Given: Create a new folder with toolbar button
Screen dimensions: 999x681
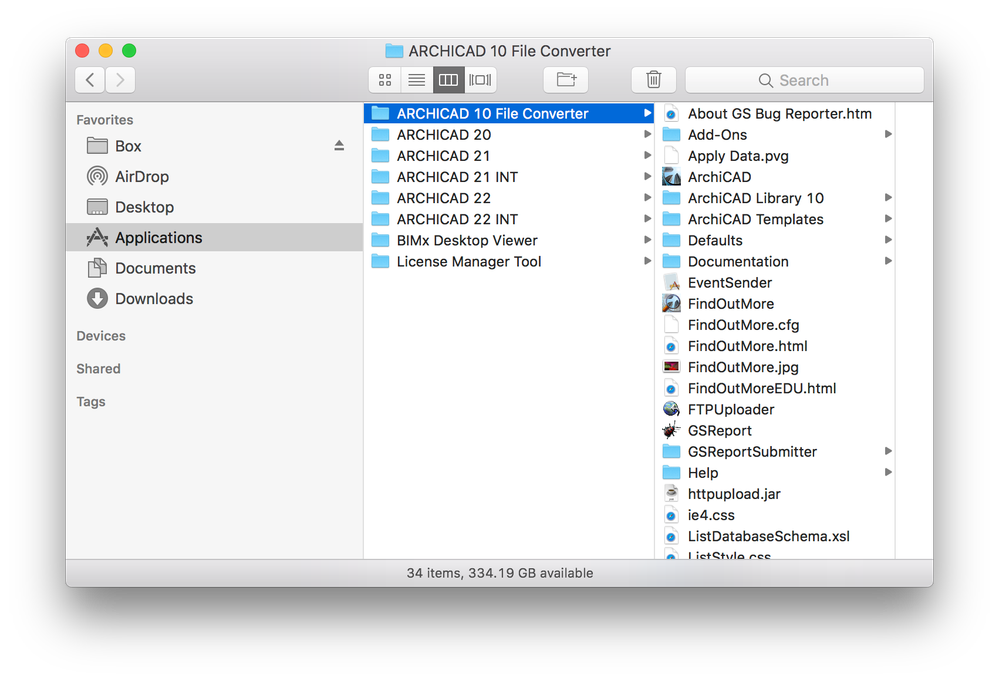Looking at the screenshot, I should click(x=566, y=80).
